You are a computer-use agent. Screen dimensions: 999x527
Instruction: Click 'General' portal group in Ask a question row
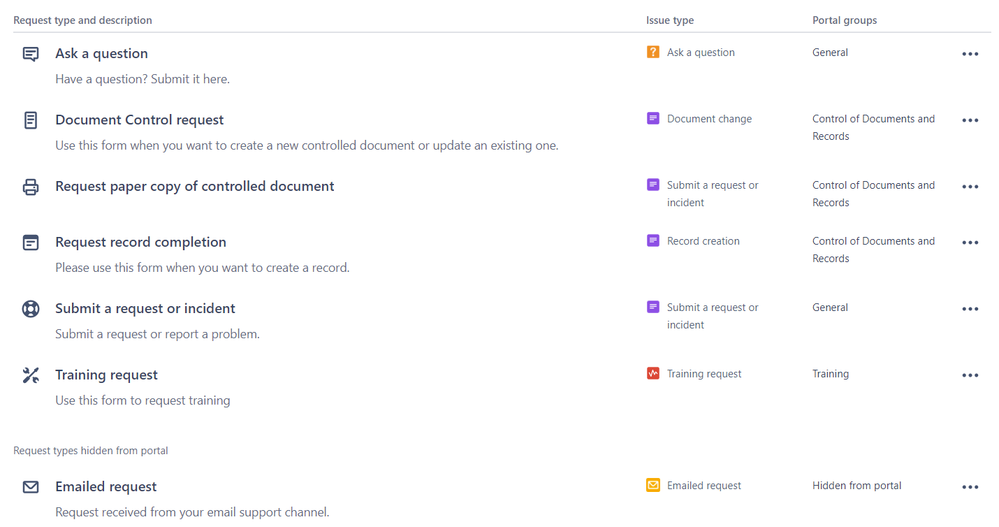coord(830,52)
